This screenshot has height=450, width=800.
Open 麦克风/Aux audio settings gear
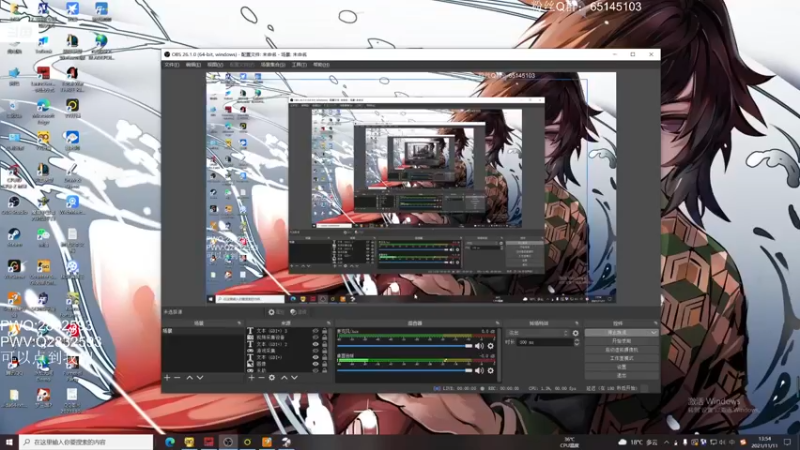click(490, 346)
